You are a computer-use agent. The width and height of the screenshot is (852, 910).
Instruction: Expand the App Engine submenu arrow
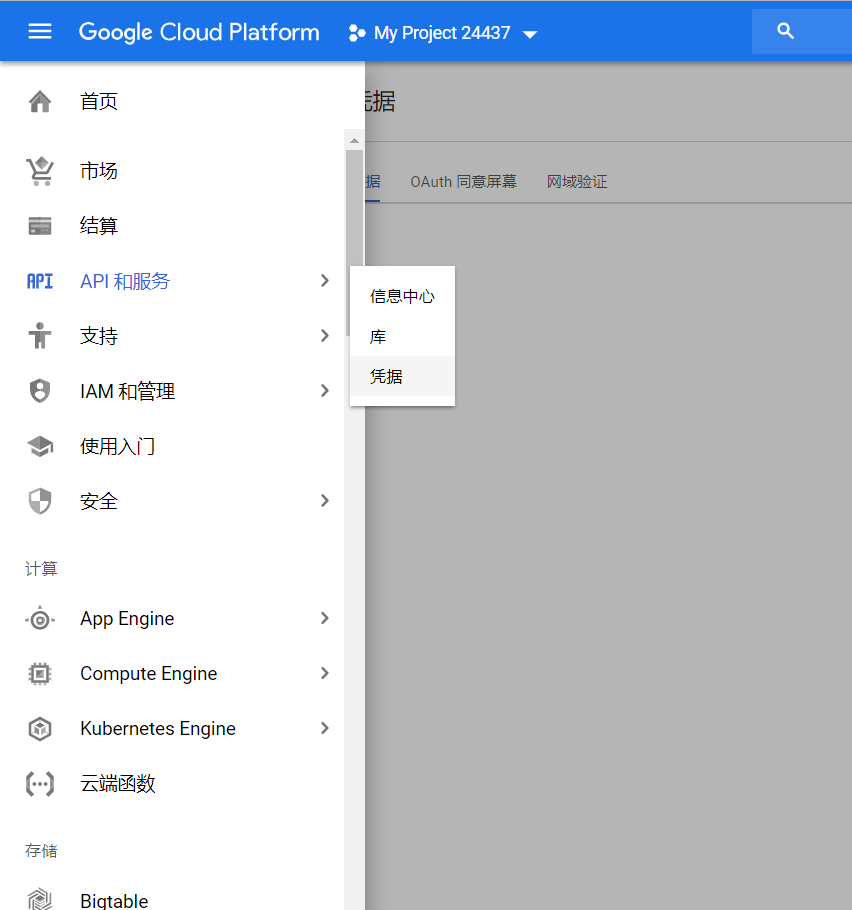pyautogui.click(x=324, y=619)
